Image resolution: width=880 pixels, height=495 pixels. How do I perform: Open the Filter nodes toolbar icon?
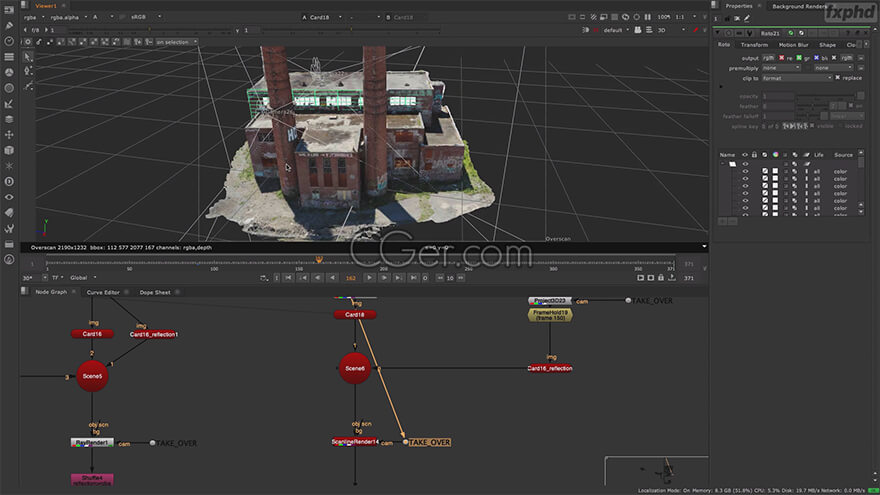tap(9, 88)
